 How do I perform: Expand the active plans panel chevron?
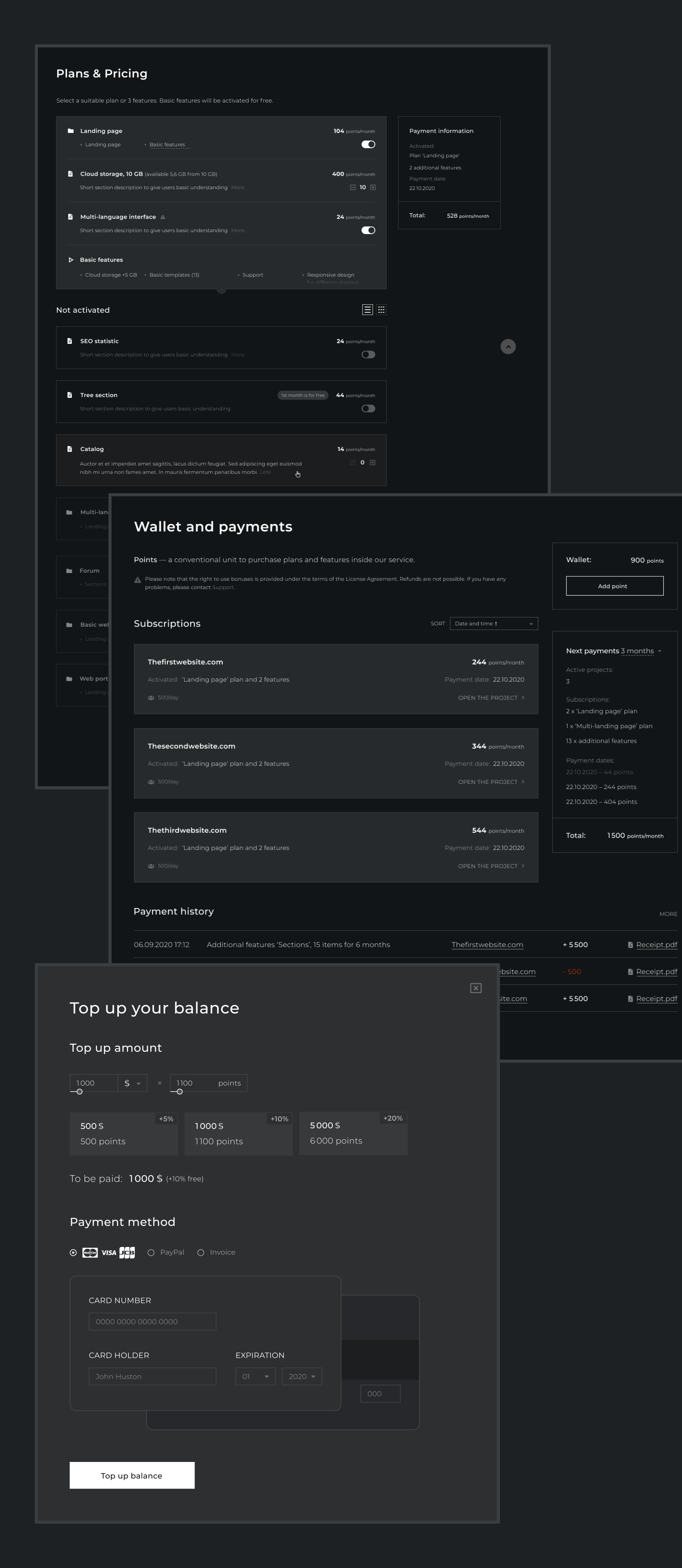point(221,290)
